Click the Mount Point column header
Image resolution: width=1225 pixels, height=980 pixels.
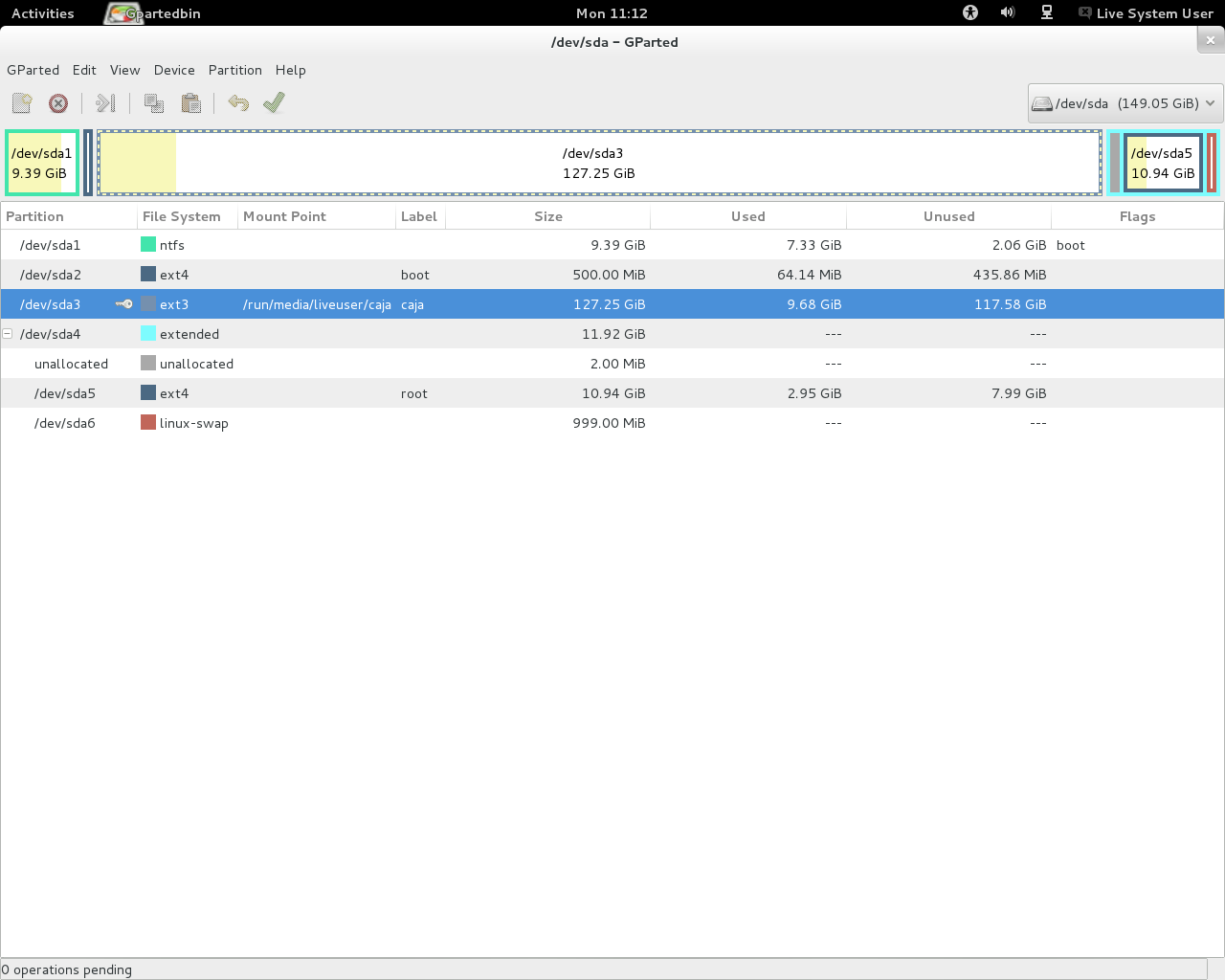(x=317, y=216)
